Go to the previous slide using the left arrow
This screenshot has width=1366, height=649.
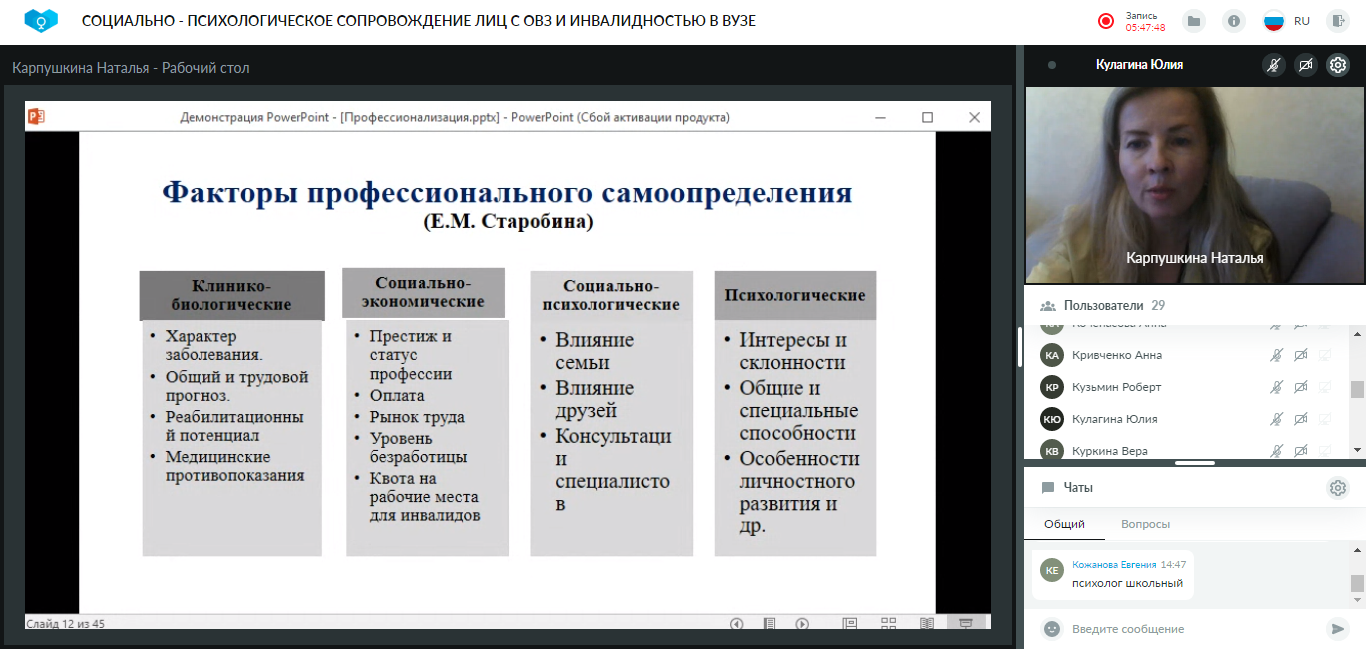pos(737,623)
